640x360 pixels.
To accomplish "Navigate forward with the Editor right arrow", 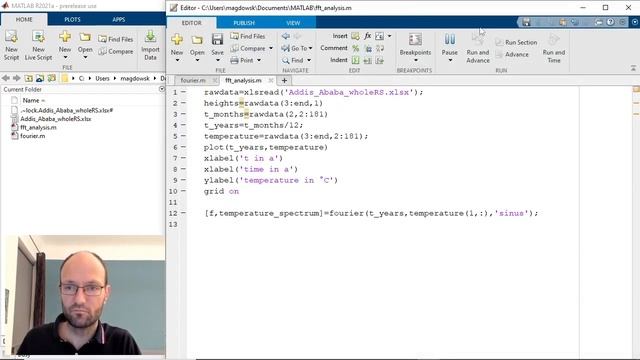I will 298,36.
